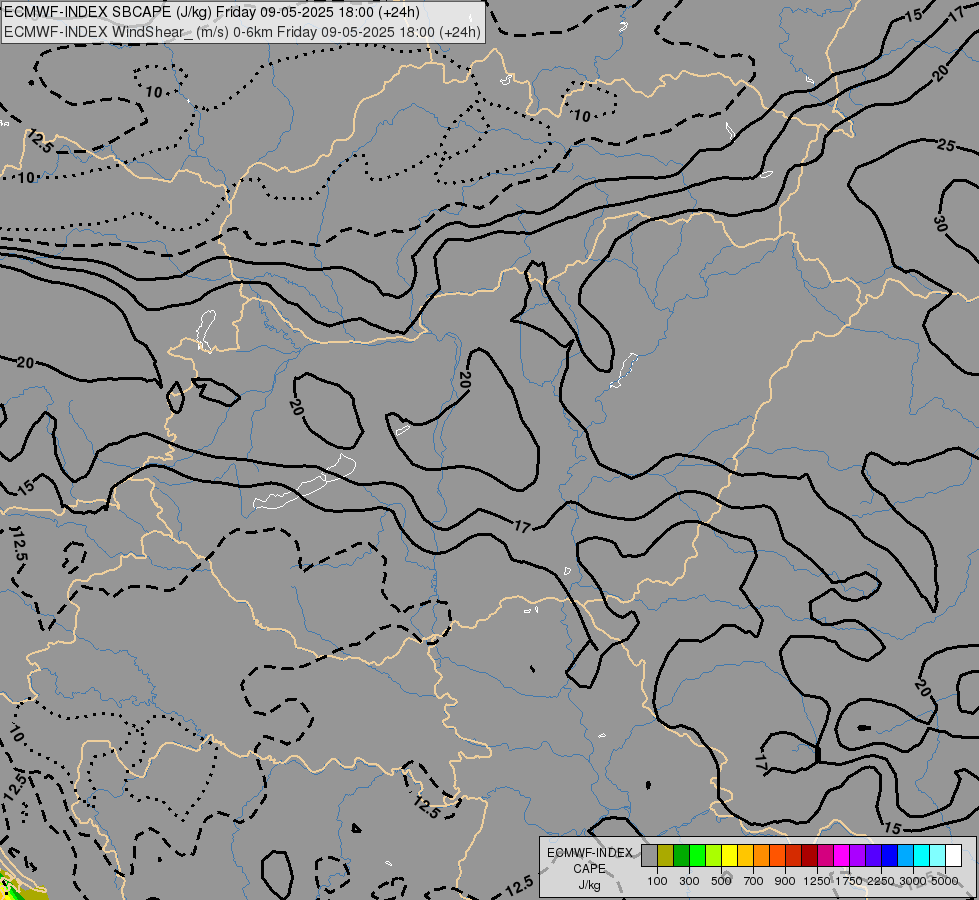The height and width of the screenshot is (900, 979).
Task: Click the legend value '2250'
Action: [881, 881]
